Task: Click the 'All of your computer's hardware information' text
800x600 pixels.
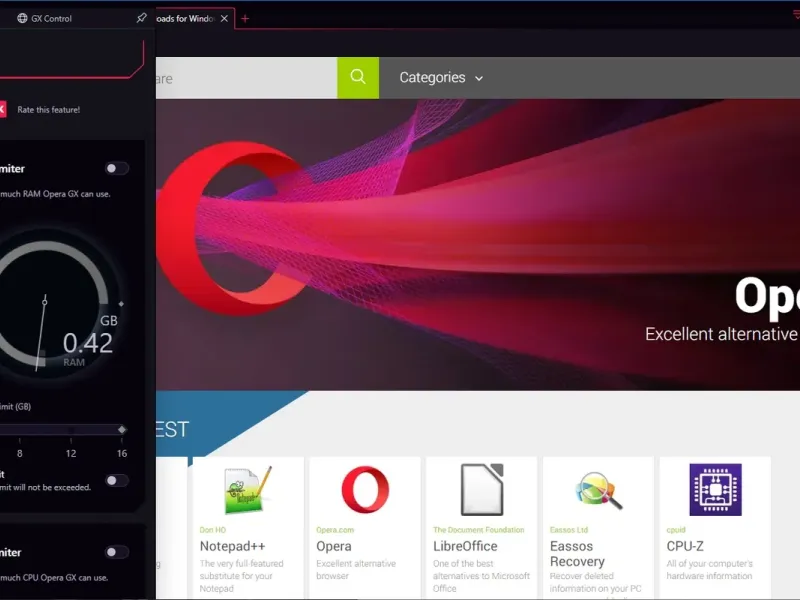Action: point(710,569)
